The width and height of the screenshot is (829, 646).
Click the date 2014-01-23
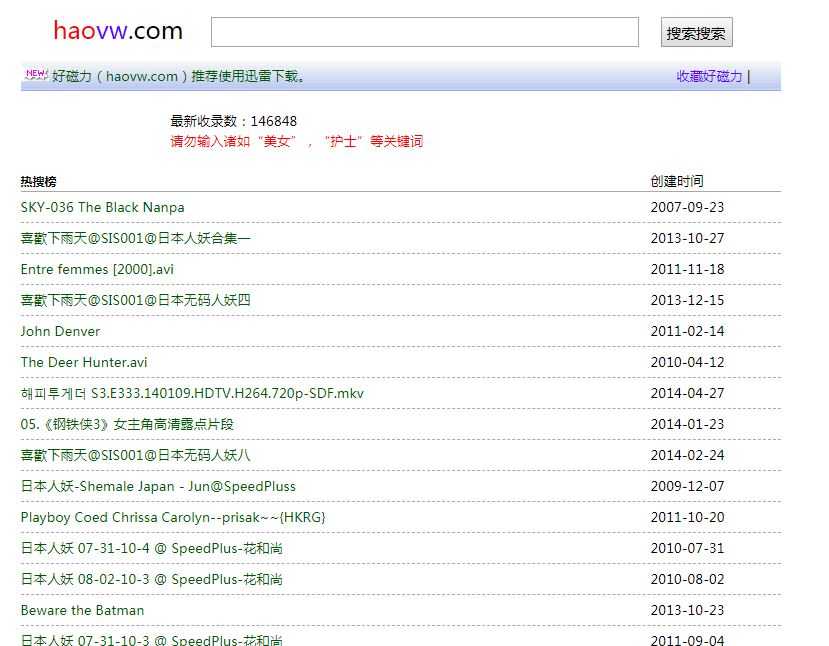[x=687, y=424]
